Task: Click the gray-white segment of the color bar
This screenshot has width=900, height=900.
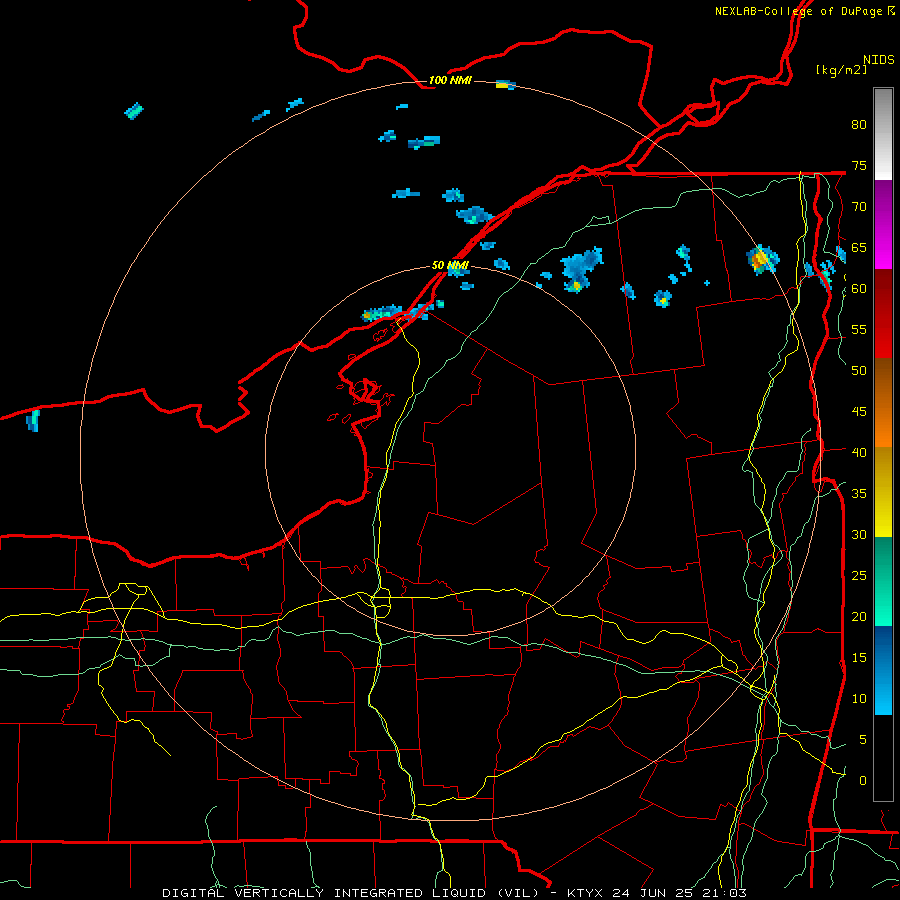Action: (x=883, y=134)
